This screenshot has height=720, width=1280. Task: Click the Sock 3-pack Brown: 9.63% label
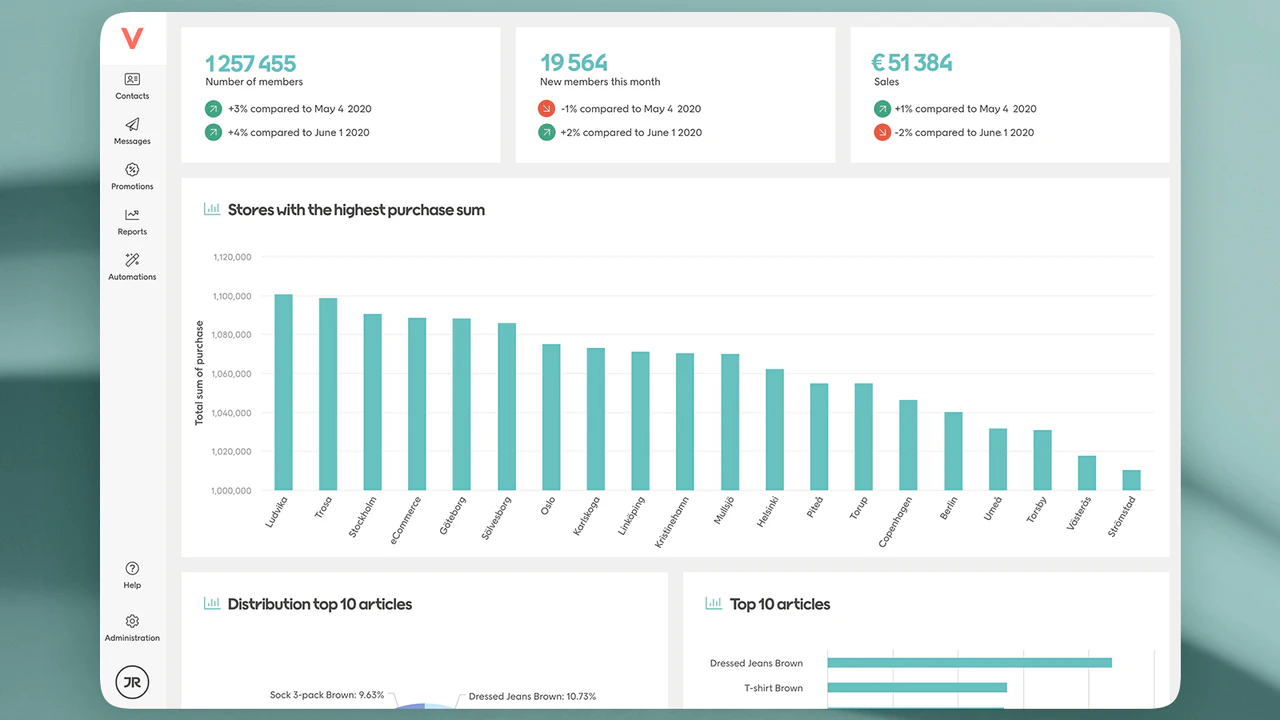pos(327,695)
